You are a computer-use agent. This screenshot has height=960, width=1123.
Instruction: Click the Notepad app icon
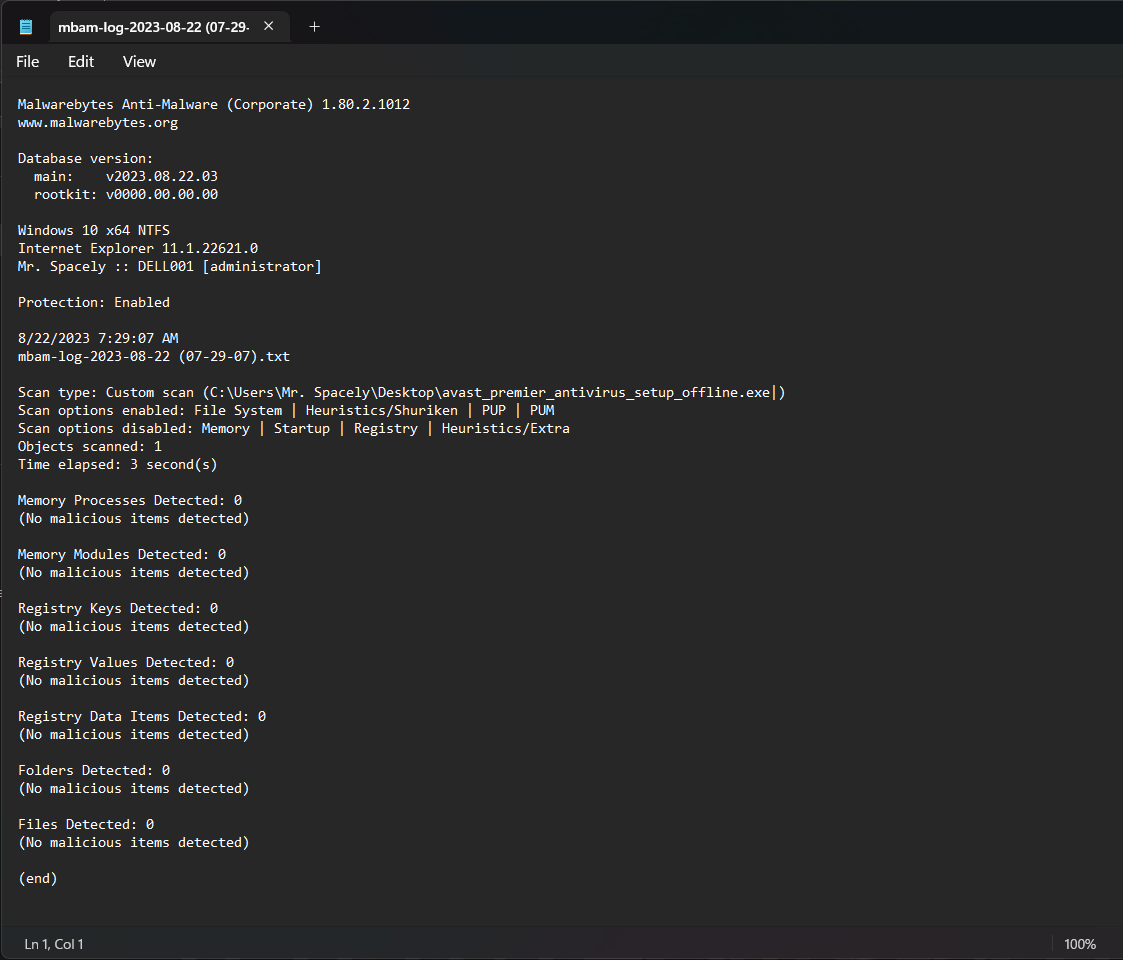click(26, 27)
